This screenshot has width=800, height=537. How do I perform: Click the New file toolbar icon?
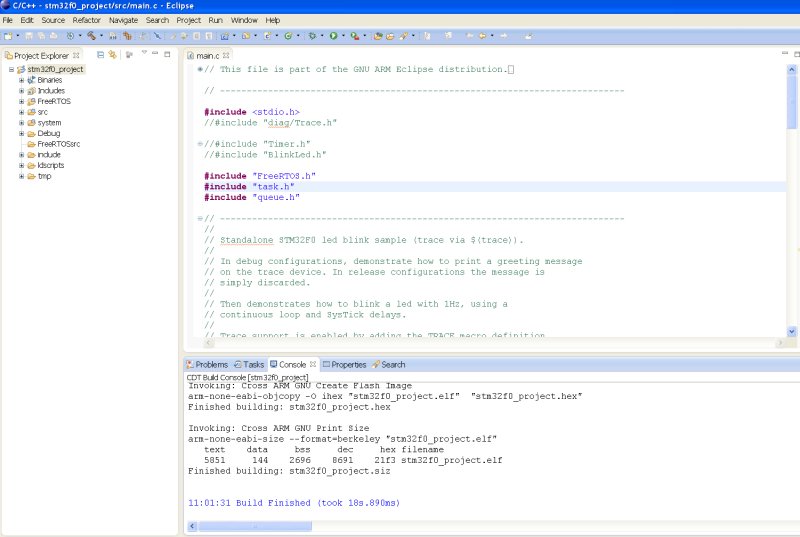click(x=8, y=36)
